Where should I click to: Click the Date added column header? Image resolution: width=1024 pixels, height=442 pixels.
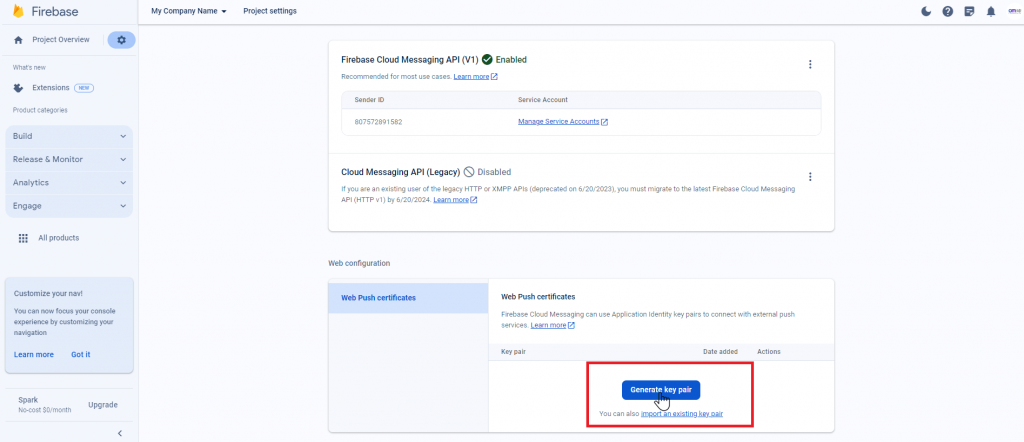[720, 352]
